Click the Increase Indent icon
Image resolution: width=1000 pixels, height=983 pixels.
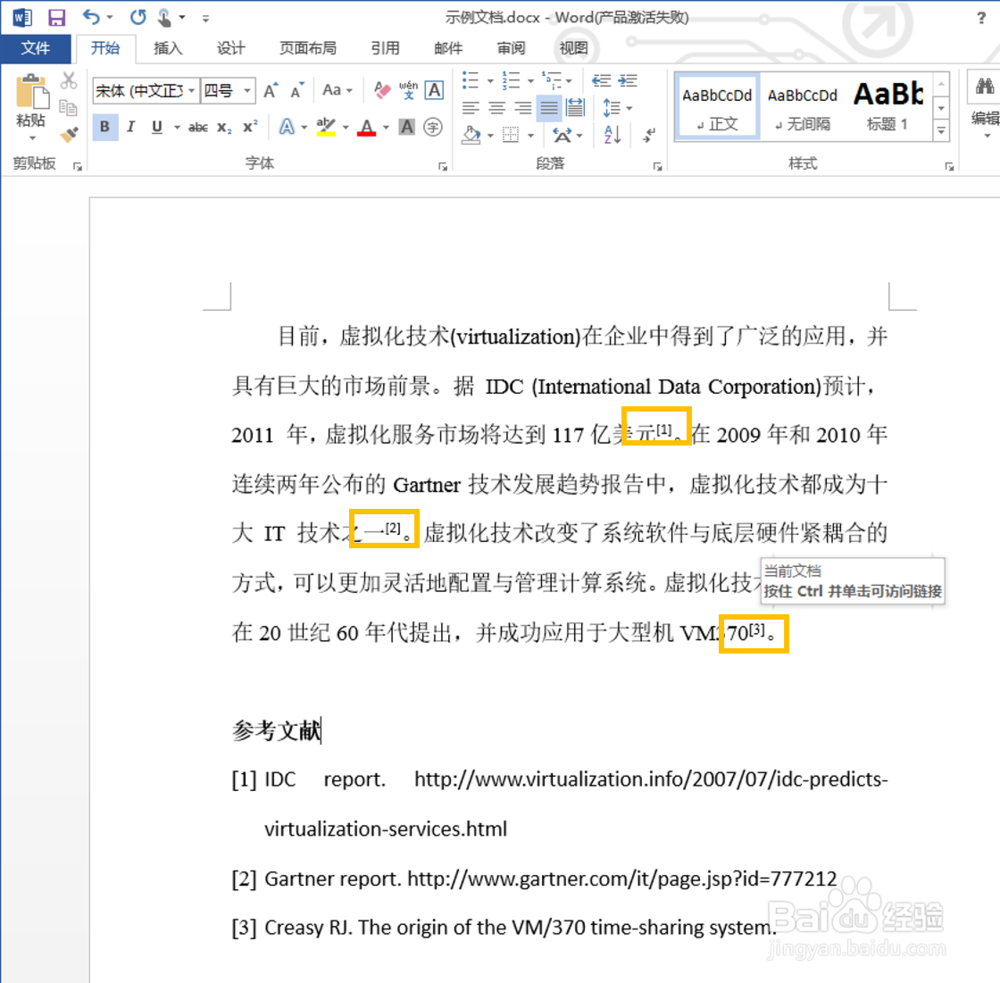click(628, 80)
